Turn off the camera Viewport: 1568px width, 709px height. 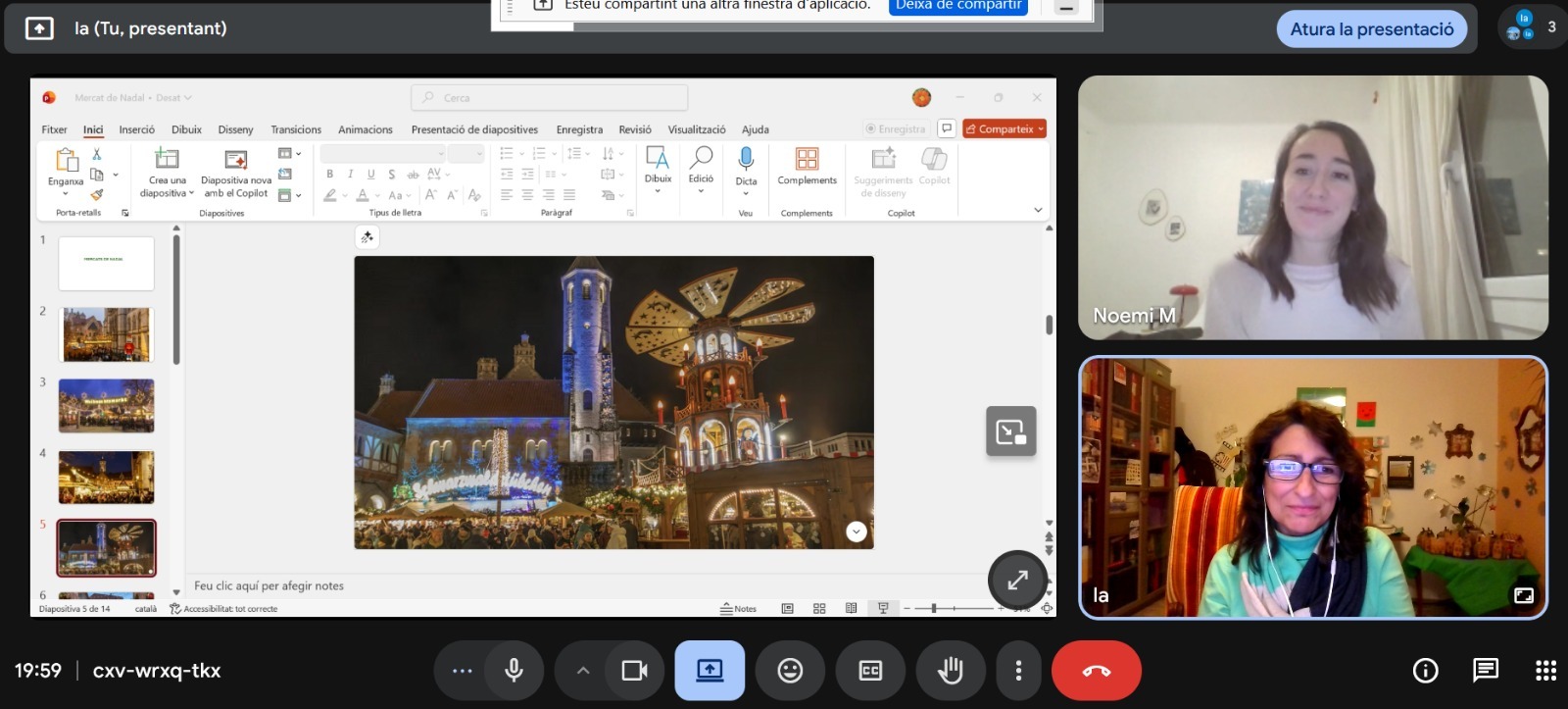pyautogui.click(x=635, y=671)
